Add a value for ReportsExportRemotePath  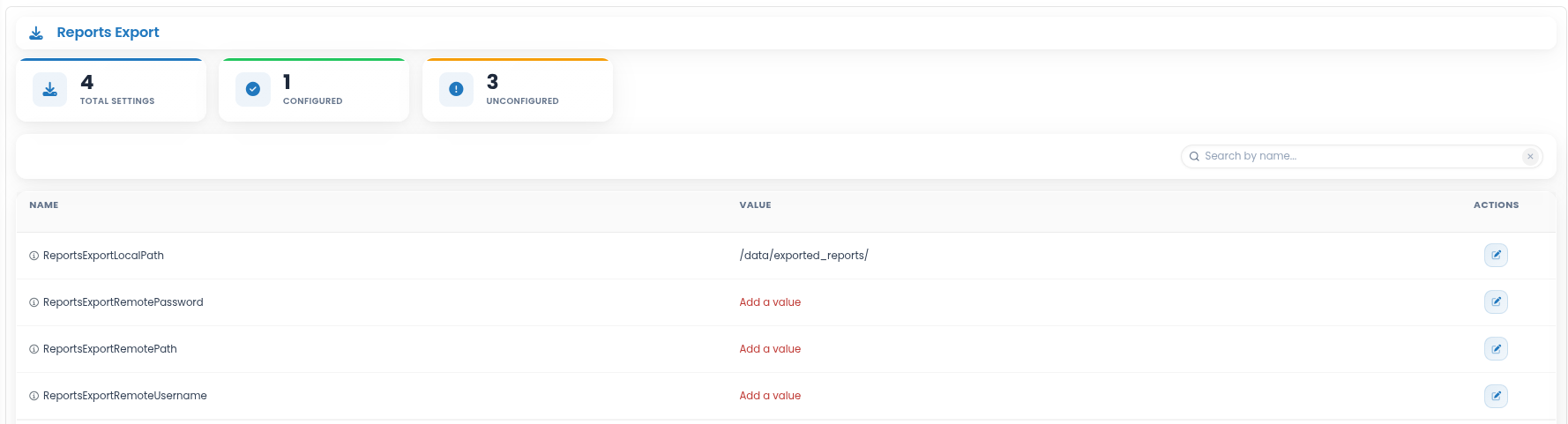[x=770, y=349]
